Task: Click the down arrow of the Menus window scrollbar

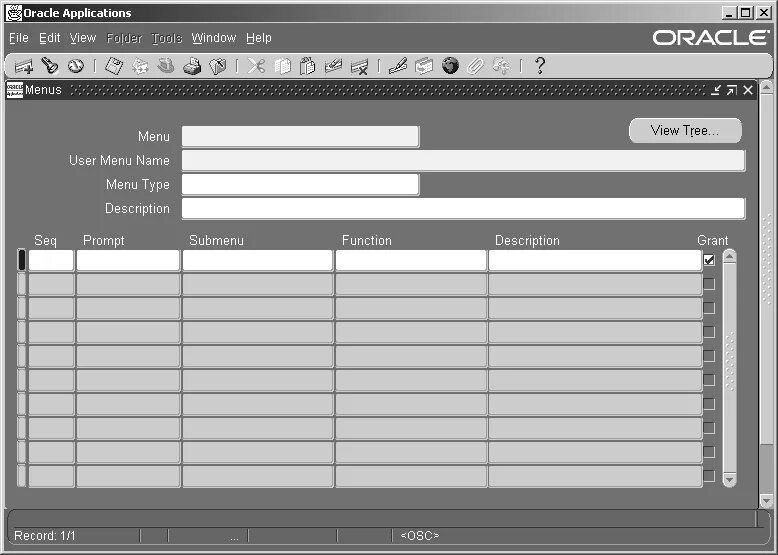Action: (766, 501)
